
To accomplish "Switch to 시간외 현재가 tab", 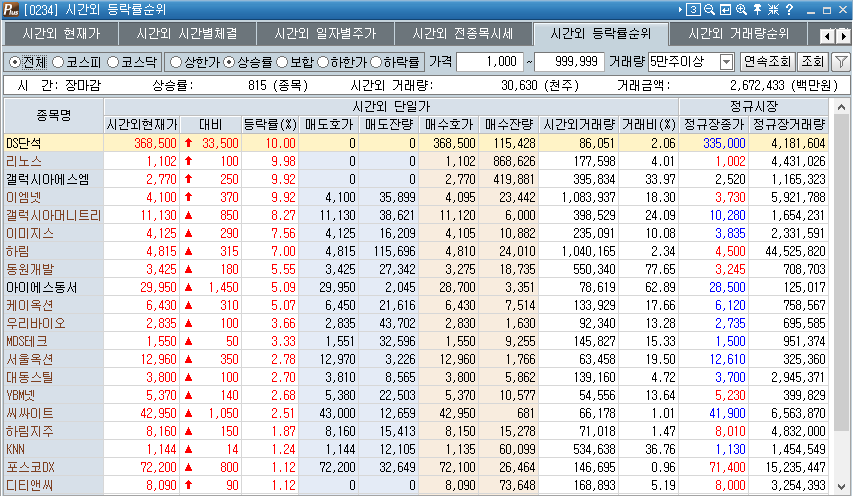I will tap(61, 34).
